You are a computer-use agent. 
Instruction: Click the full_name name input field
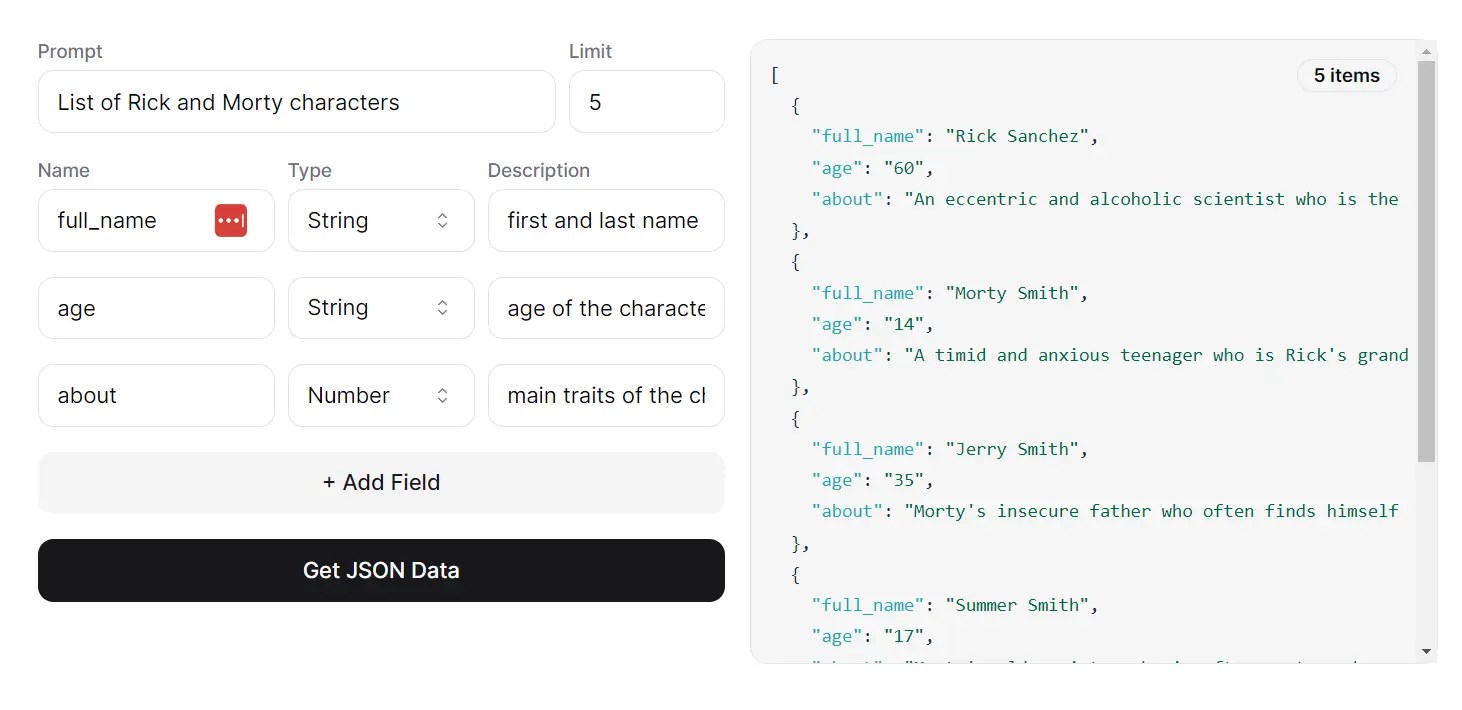point(130,220)
